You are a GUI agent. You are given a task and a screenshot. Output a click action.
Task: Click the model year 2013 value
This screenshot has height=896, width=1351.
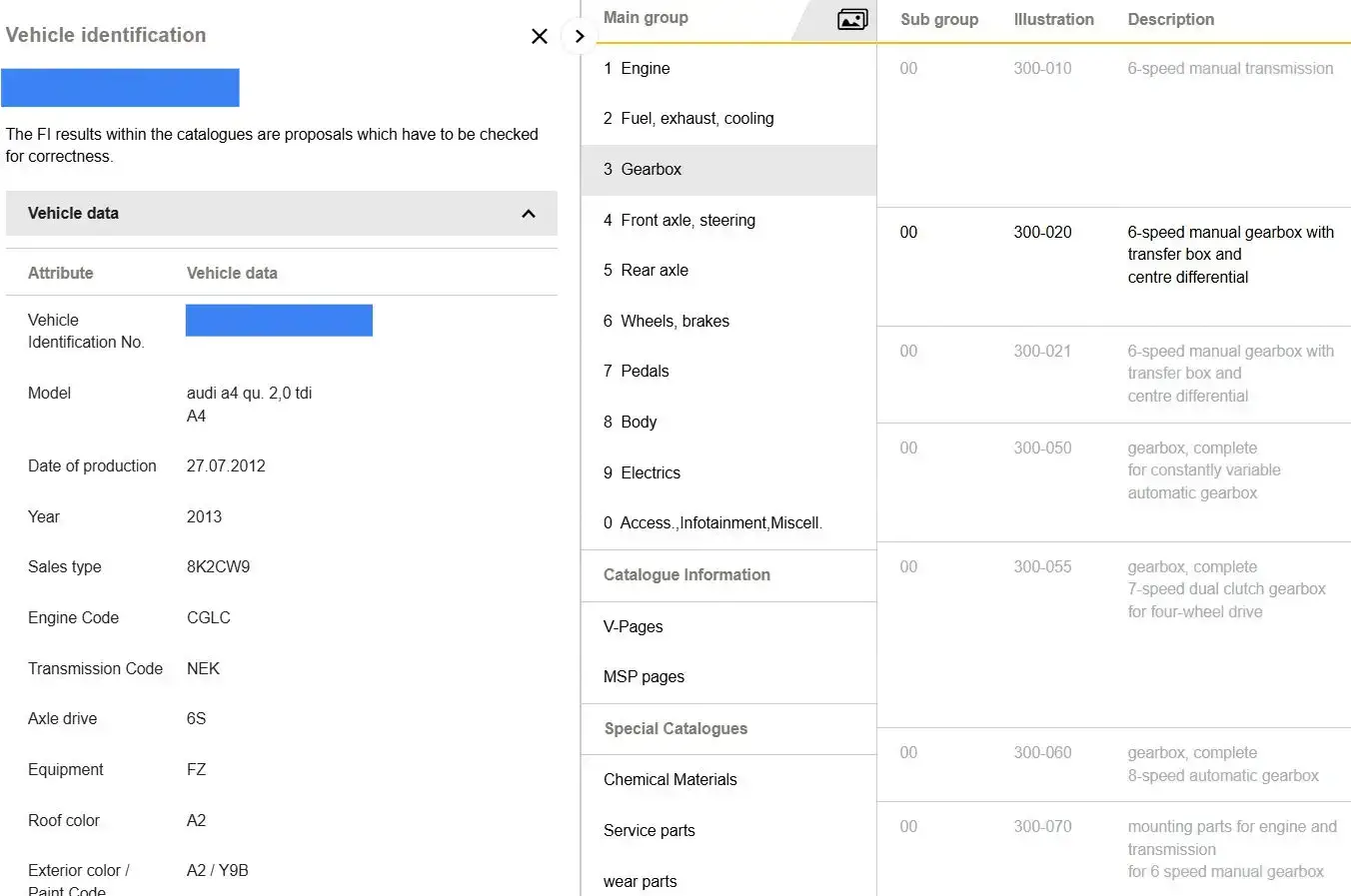204,517
